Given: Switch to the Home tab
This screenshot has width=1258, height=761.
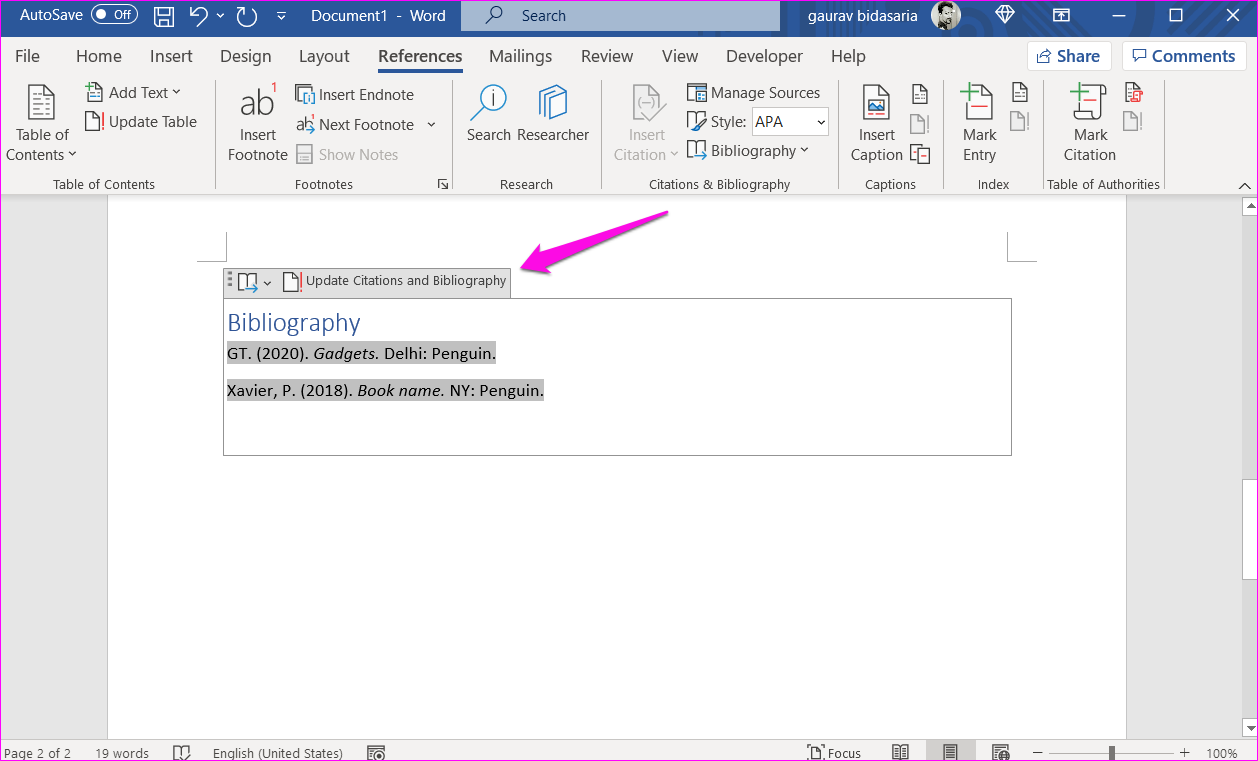Looking at the screenshot, I should [x=99, y=56].
